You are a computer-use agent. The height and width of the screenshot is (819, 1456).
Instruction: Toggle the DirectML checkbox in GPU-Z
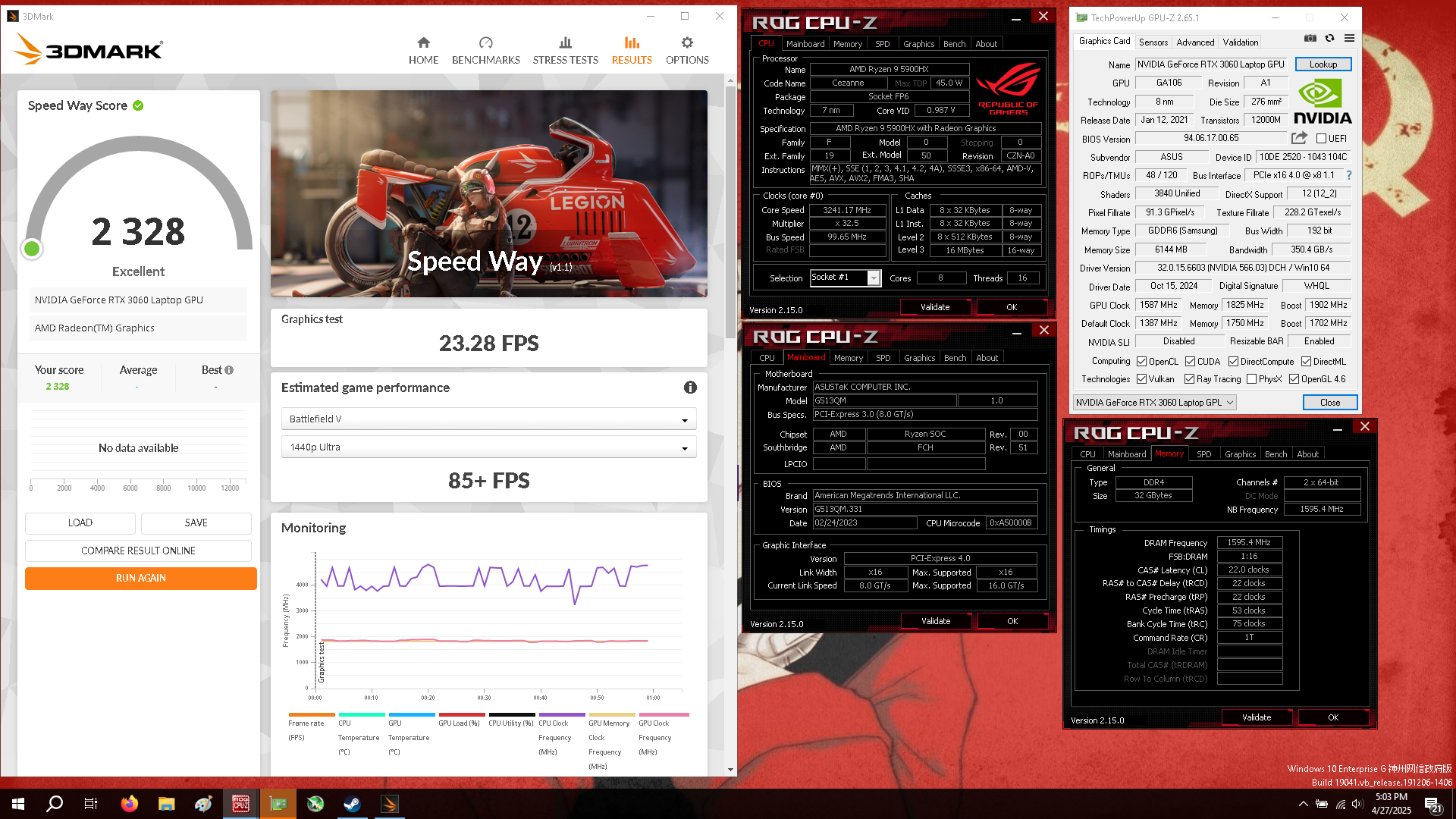(1306, 362)
